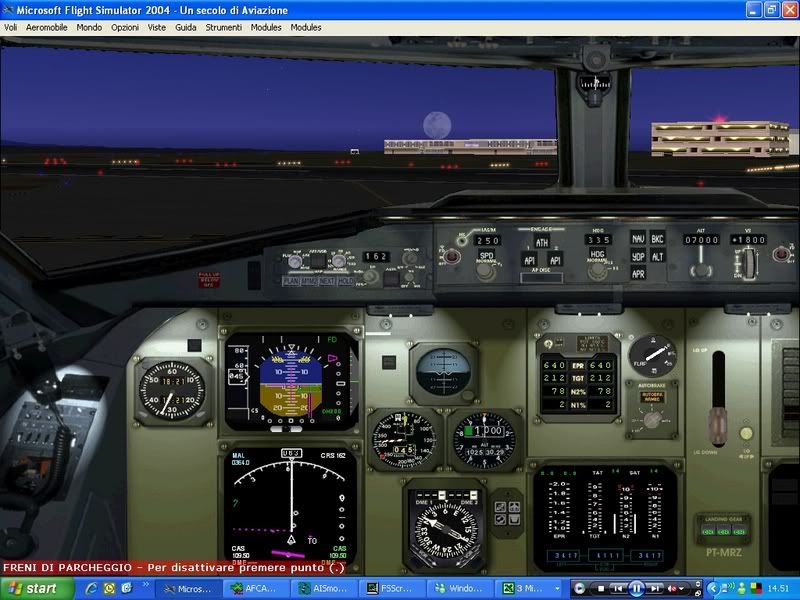This screenshot has width=800, height=600.
Task: Open the Viste menu
Action: point(157,28)
